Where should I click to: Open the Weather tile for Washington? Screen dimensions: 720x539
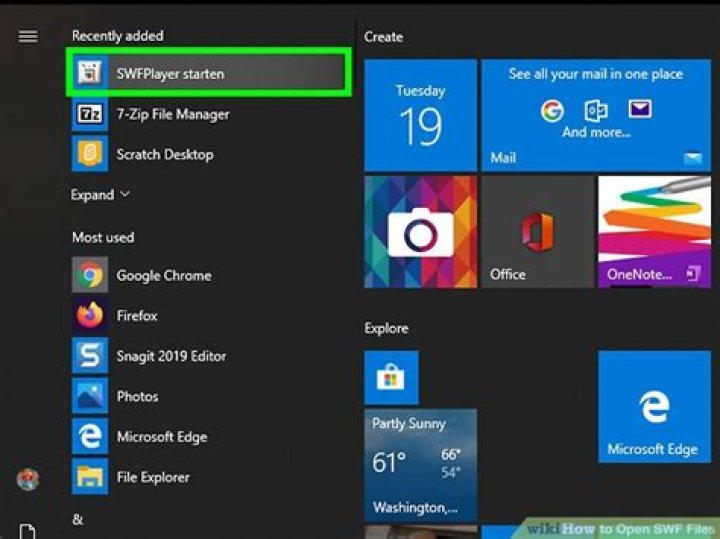click(x=419, y=463)
